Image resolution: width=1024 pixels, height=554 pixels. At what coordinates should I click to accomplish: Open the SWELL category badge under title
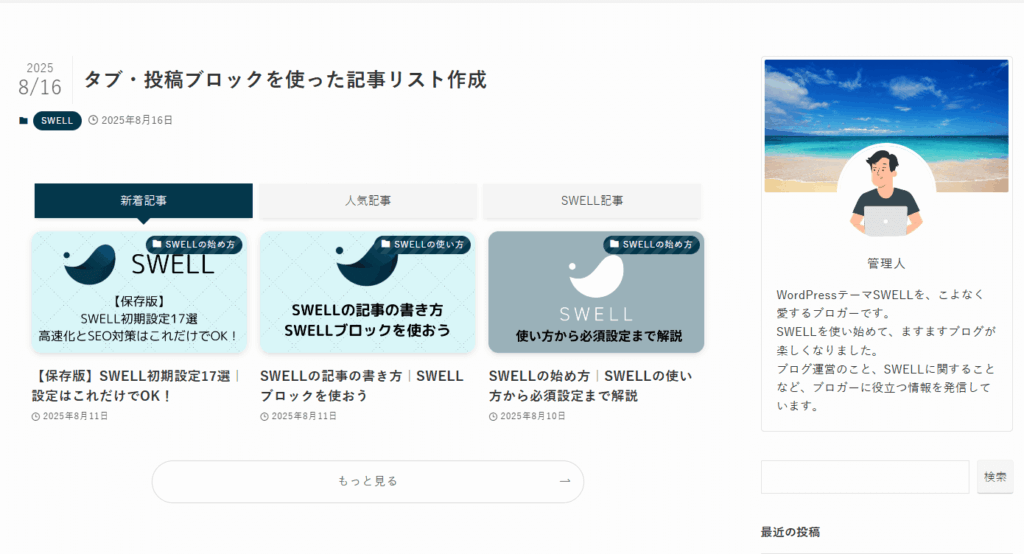coord(57,120)
